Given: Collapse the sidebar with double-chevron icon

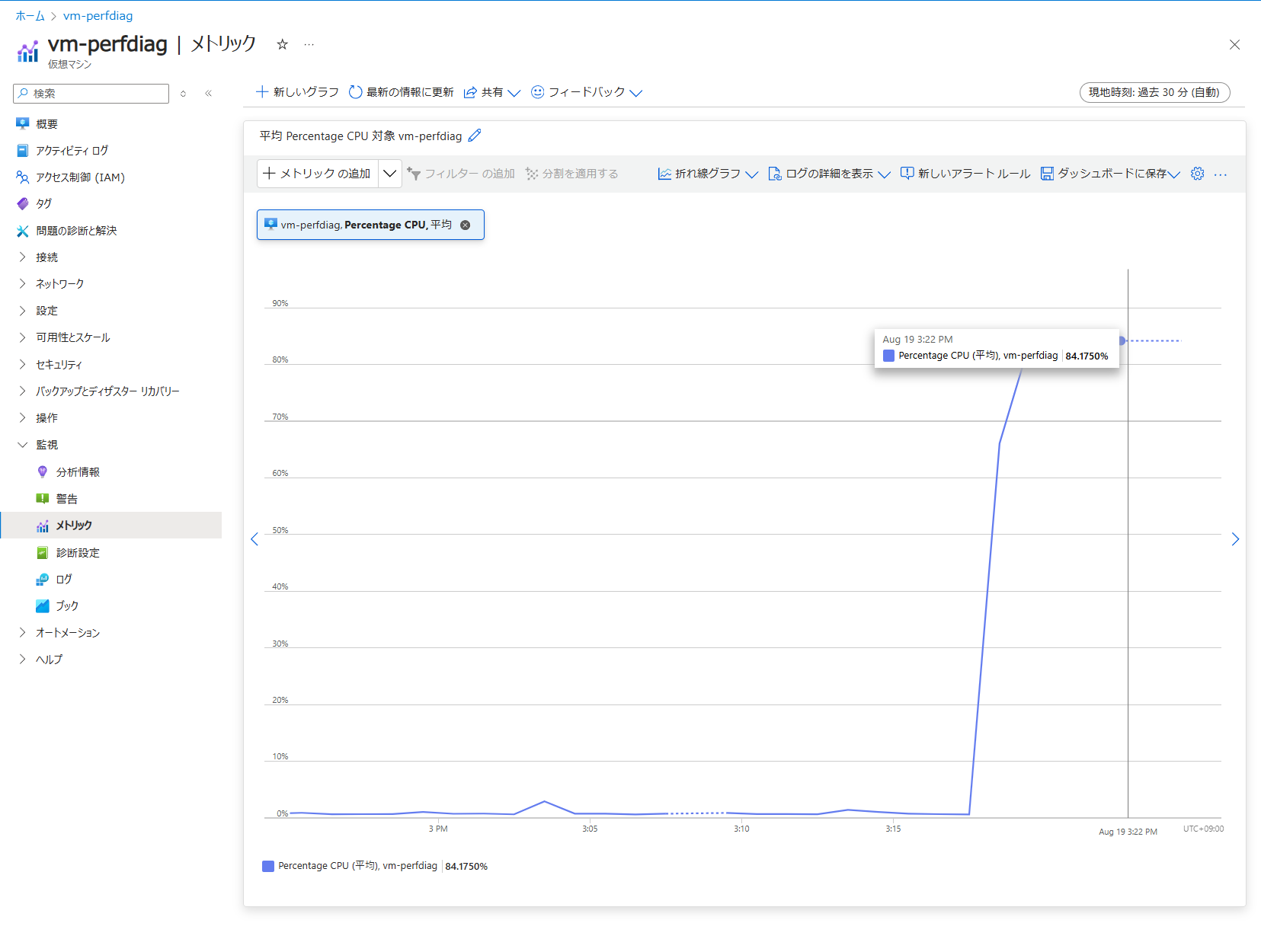Looking at the screenshot, I should (x=208, y=94).
